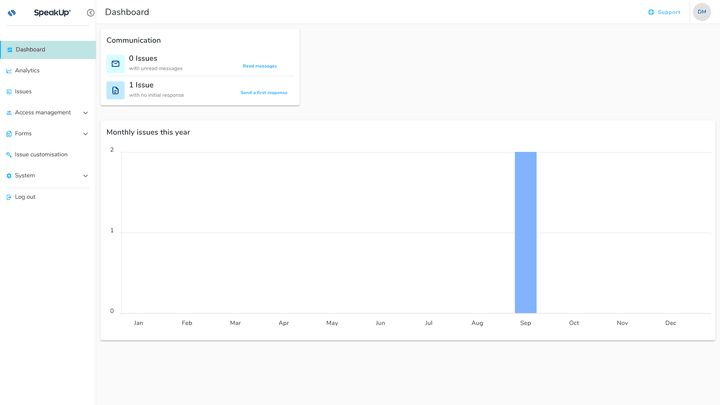Click the SpeakUp logo in the header

tap(40, 13)
